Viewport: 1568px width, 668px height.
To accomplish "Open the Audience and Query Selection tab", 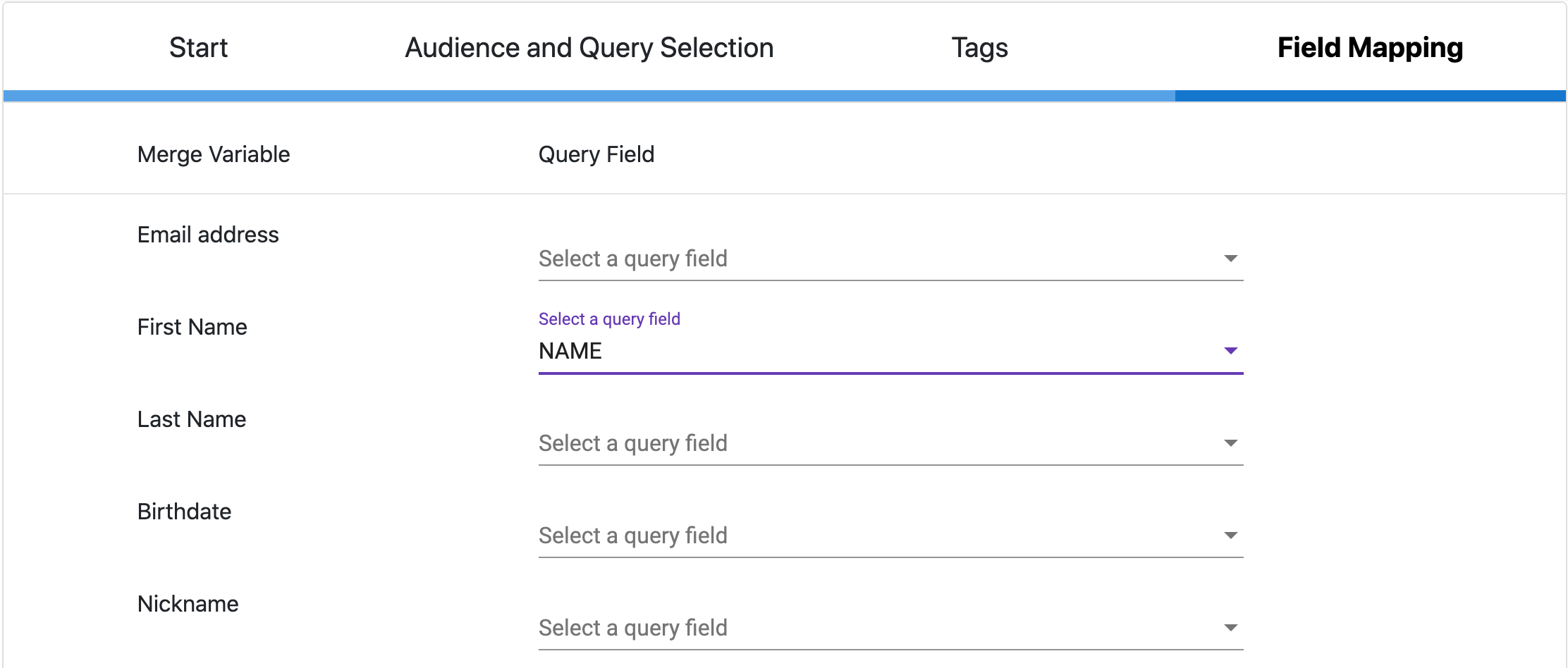I will [589, 48].
